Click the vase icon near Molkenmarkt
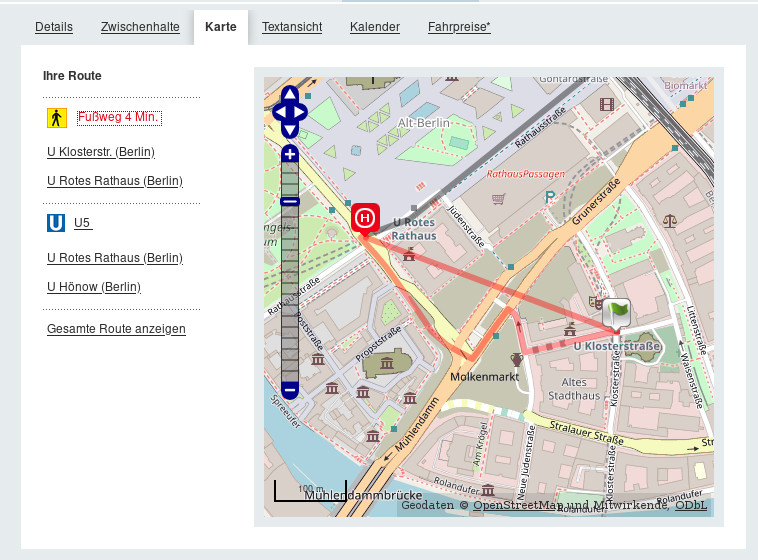Image resolution: width=758 pixels, height=560 pixels. 517,359
